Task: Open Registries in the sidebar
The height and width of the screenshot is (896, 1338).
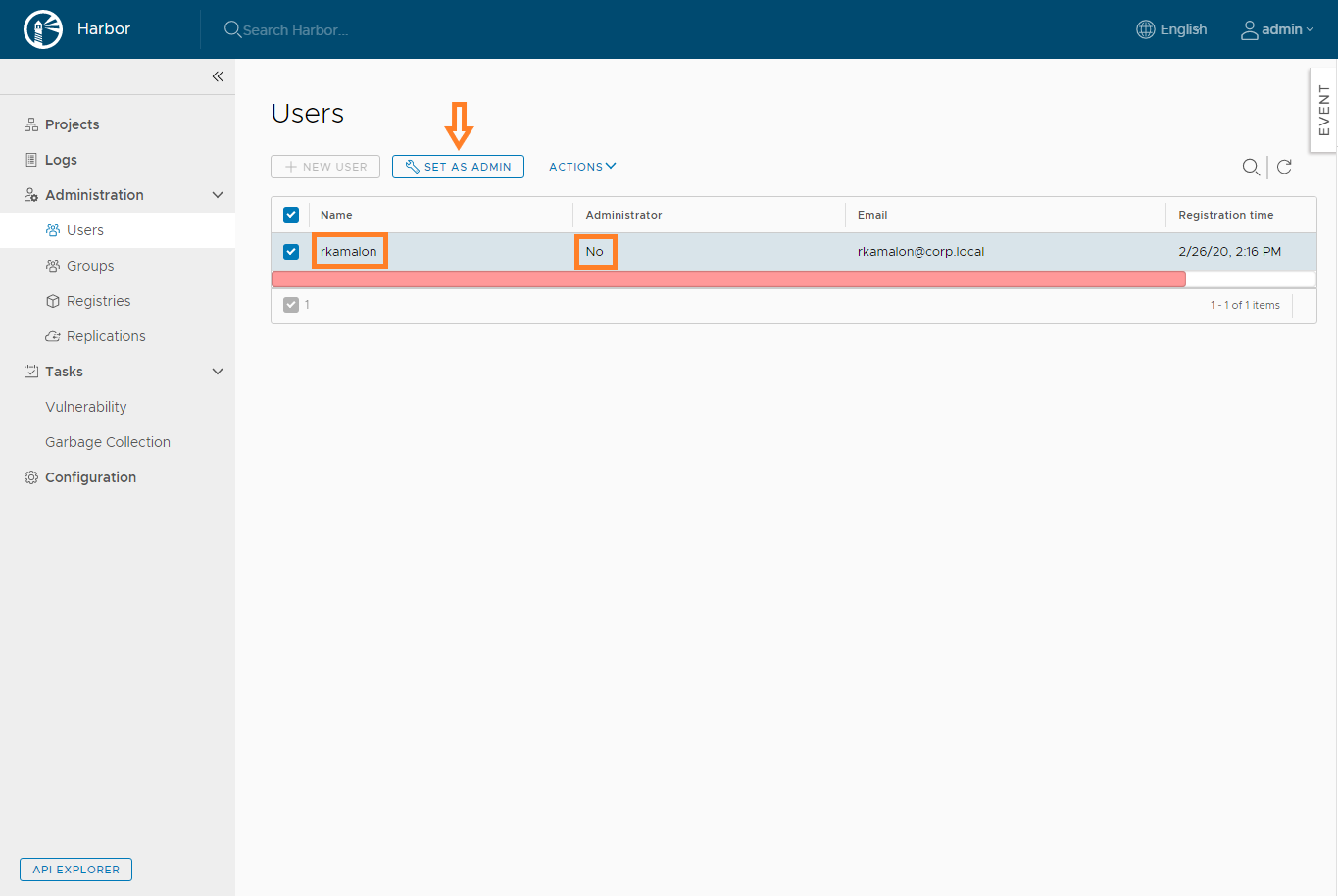Action: 98,301
